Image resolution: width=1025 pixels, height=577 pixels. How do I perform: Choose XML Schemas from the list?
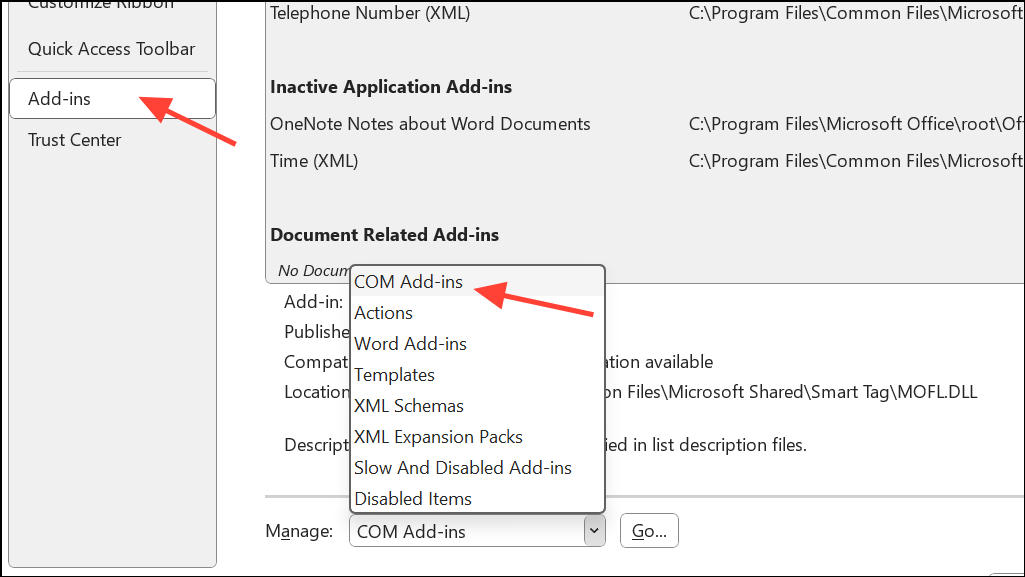point(408,405)
